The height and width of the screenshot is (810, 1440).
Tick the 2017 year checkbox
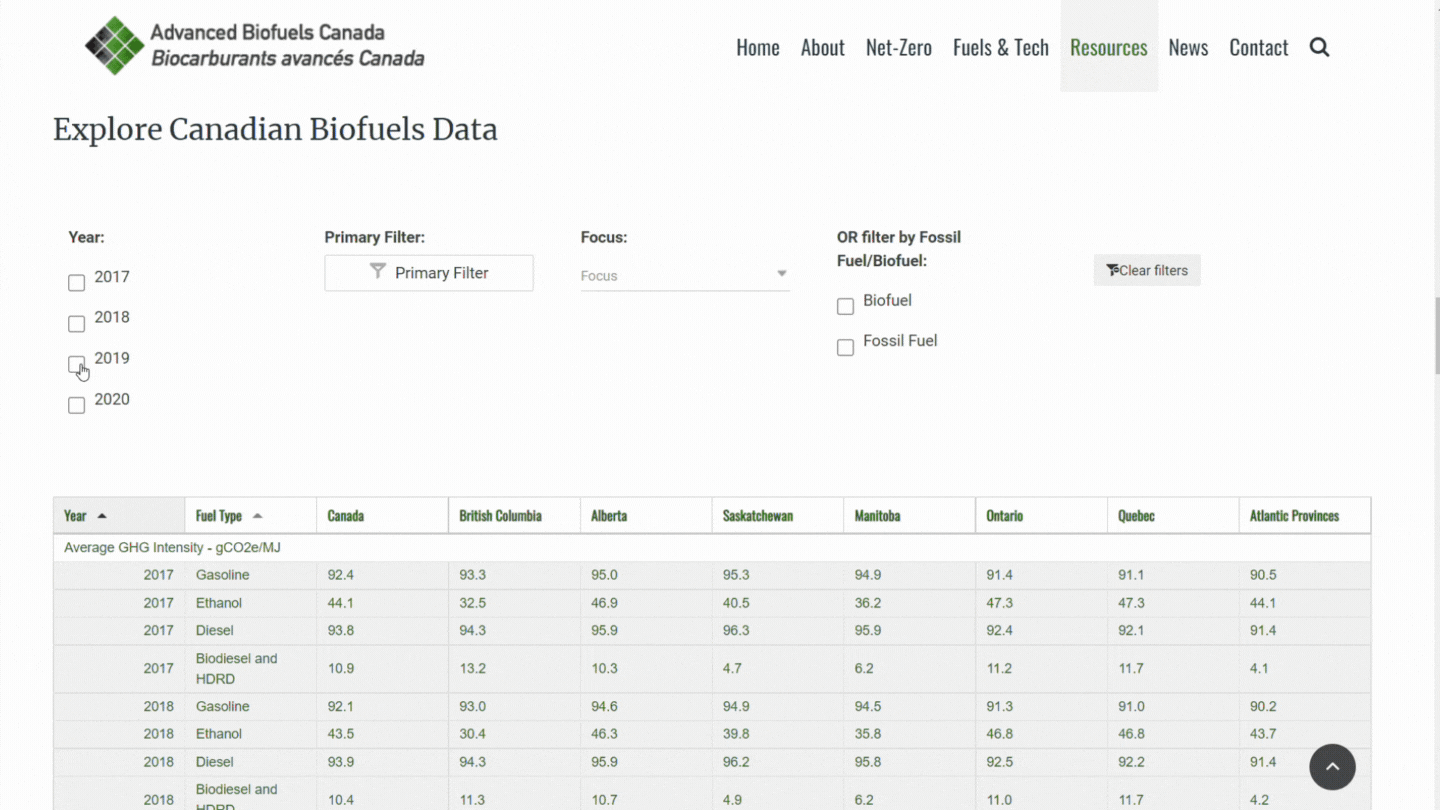(x=76, y=283)
